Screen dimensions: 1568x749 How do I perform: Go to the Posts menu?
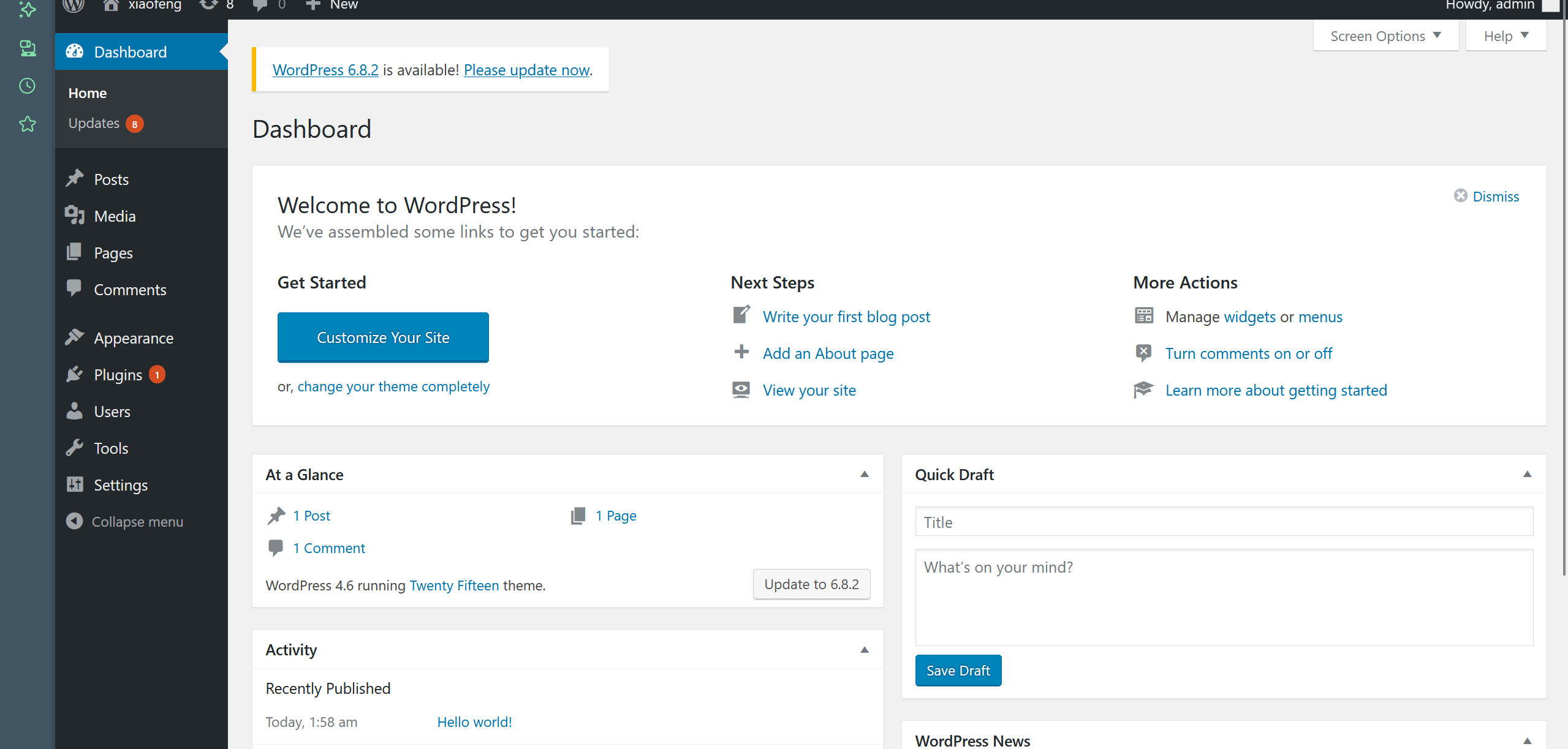pos(142,179)
